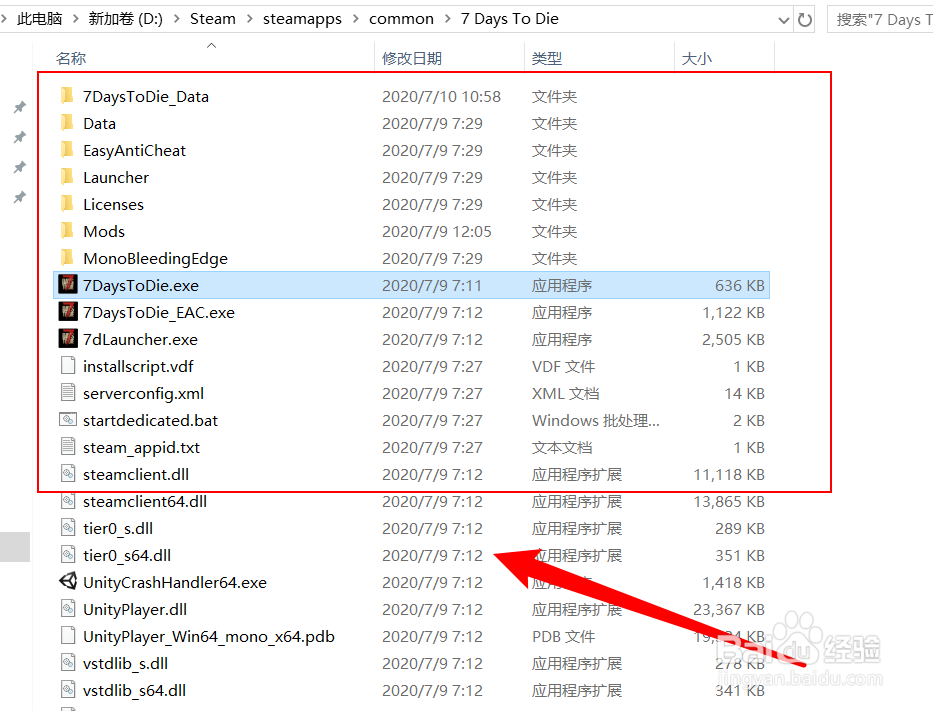
Task: Click the 636 KB size cell
Action: point(740,286)
